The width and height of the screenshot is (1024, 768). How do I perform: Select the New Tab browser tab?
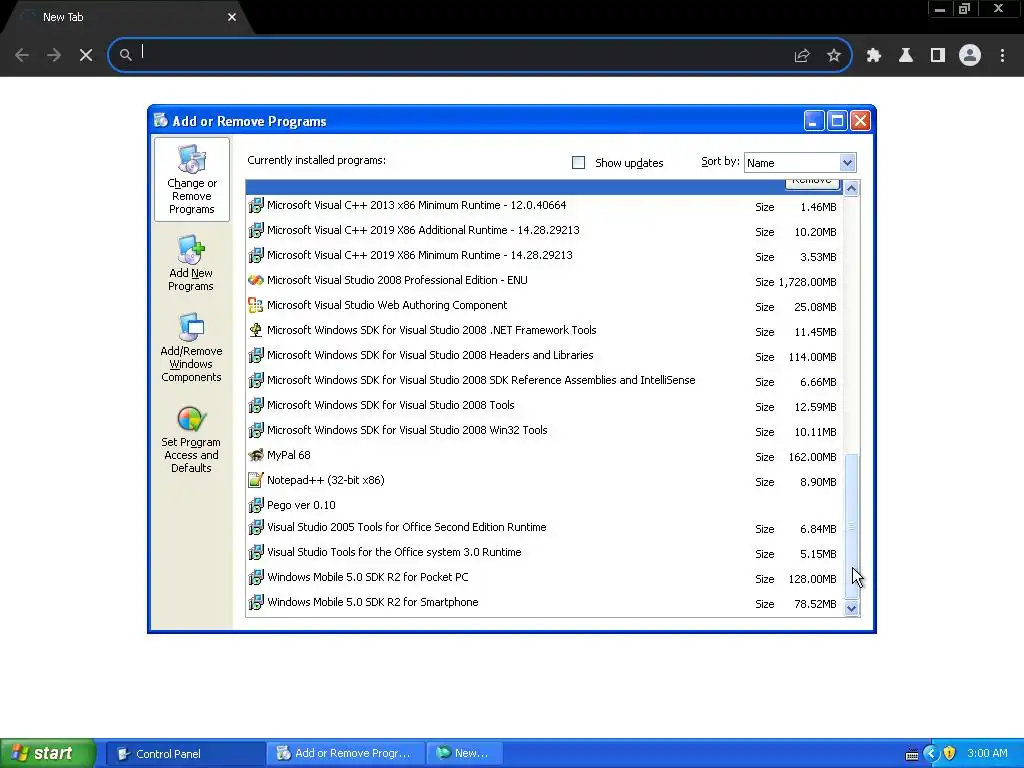pyautogui.click(x=127, y=18)
